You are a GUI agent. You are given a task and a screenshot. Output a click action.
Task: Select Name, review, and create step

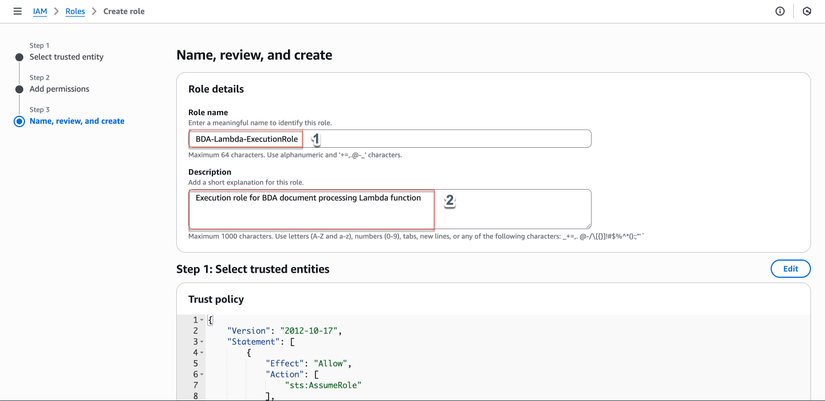tap(77, 121)
